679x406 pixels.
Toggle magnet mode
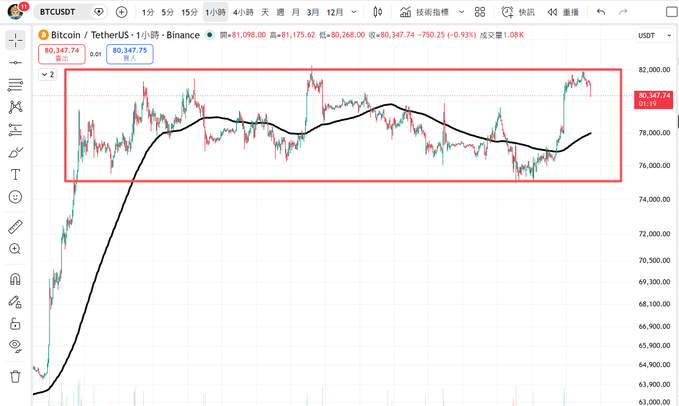pos(16,279)
